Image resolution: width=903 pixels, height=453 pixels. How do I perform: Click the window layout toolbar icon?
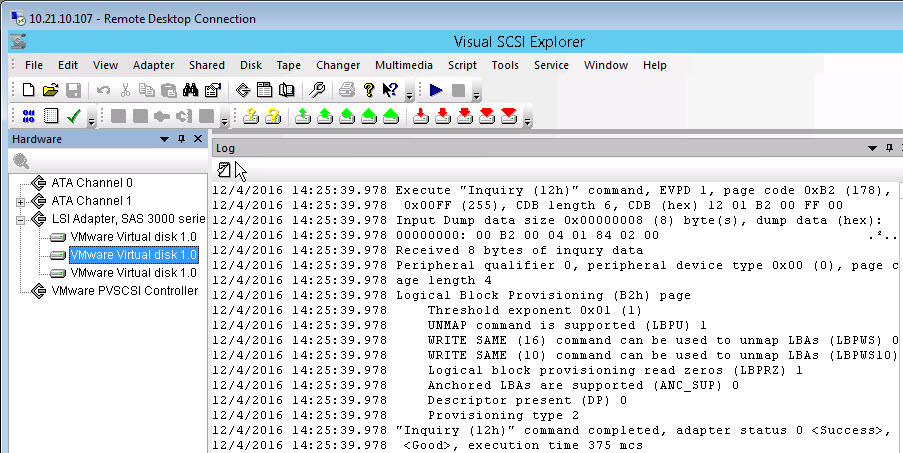(x=264, y=90)
